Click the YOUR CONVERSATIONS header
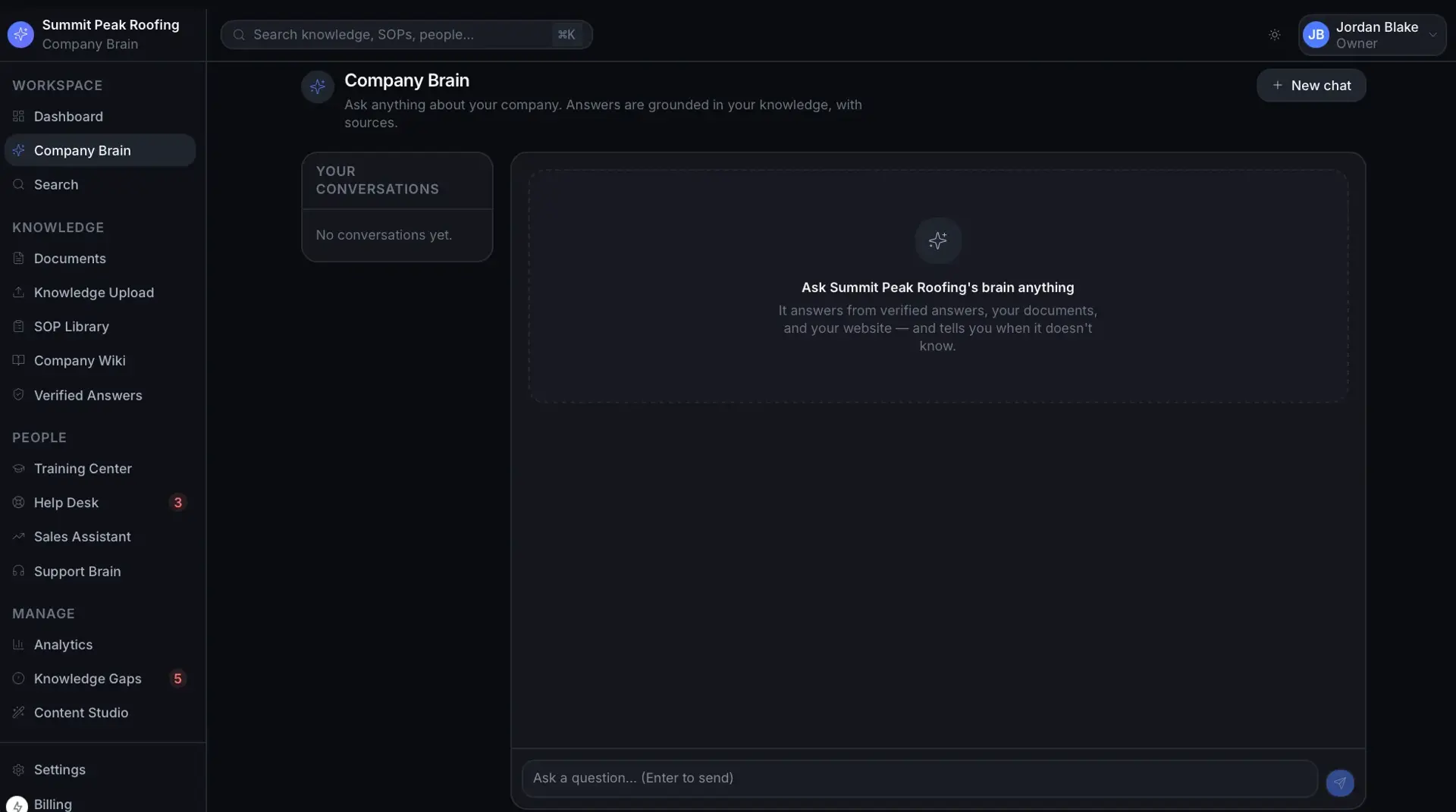1456x812 pixels. [378, 180]
